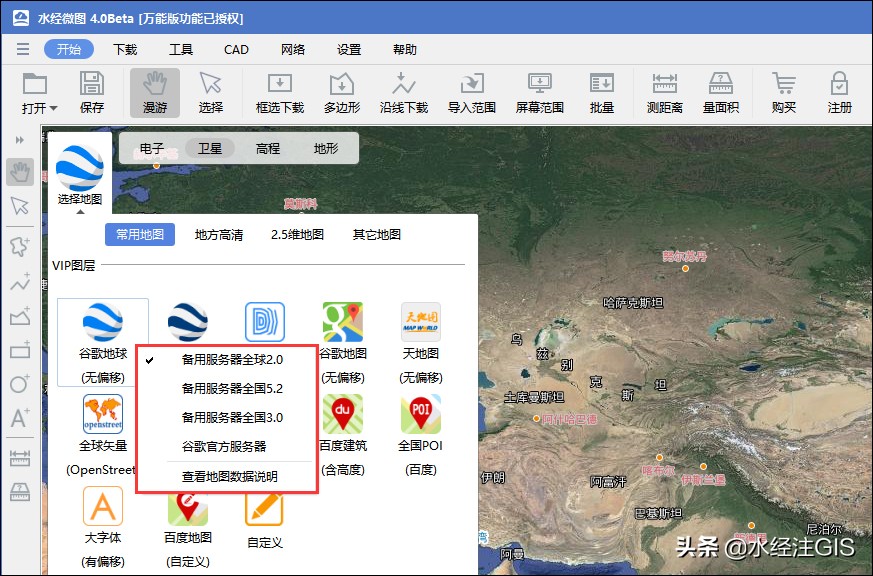
Task: Select the sidebar hand pan tool
Action: coord(20,172)
